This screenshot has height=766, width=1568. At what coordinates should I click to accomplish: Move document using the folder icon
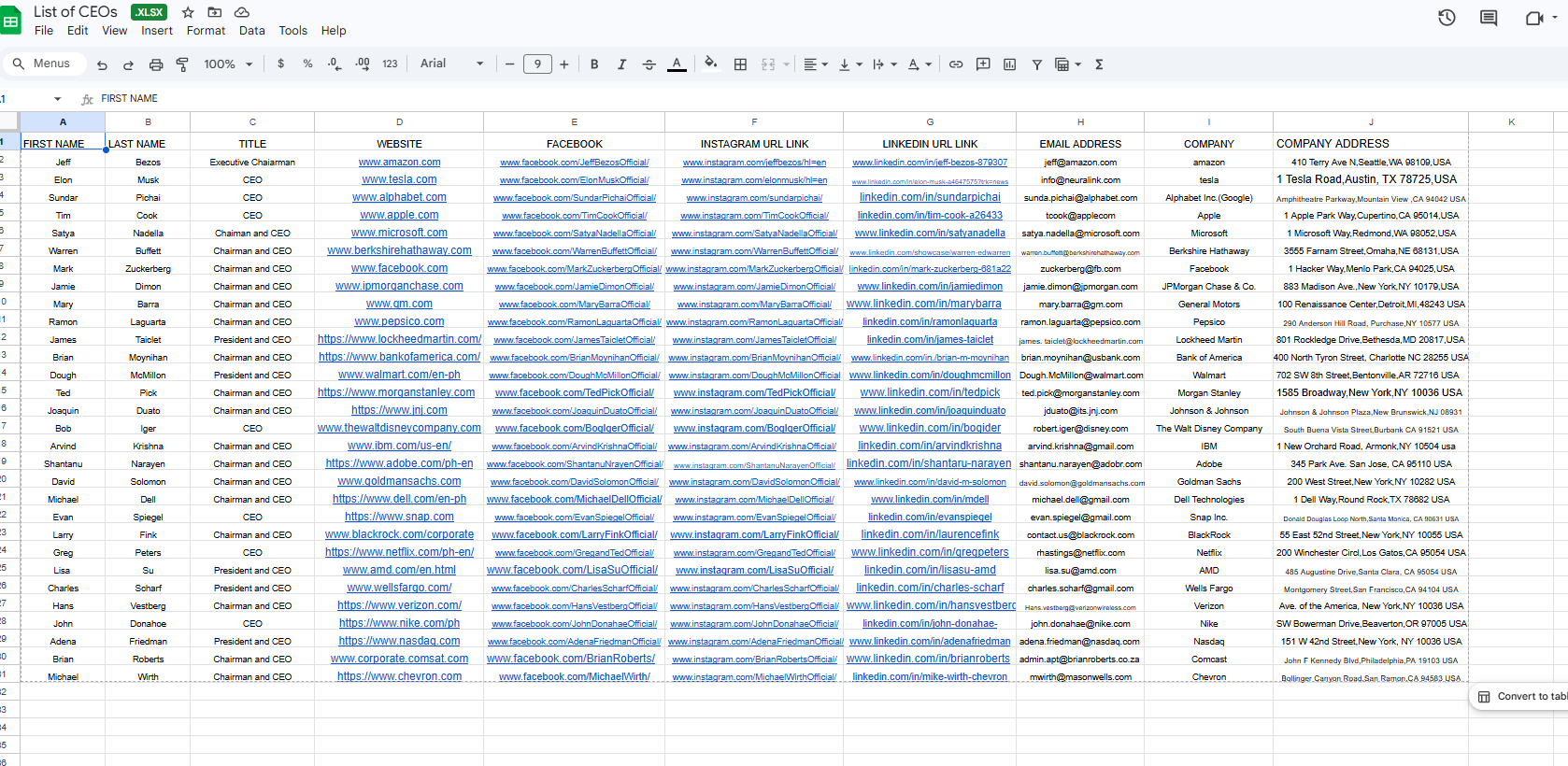pyautogui.click(x=215, y=12)
